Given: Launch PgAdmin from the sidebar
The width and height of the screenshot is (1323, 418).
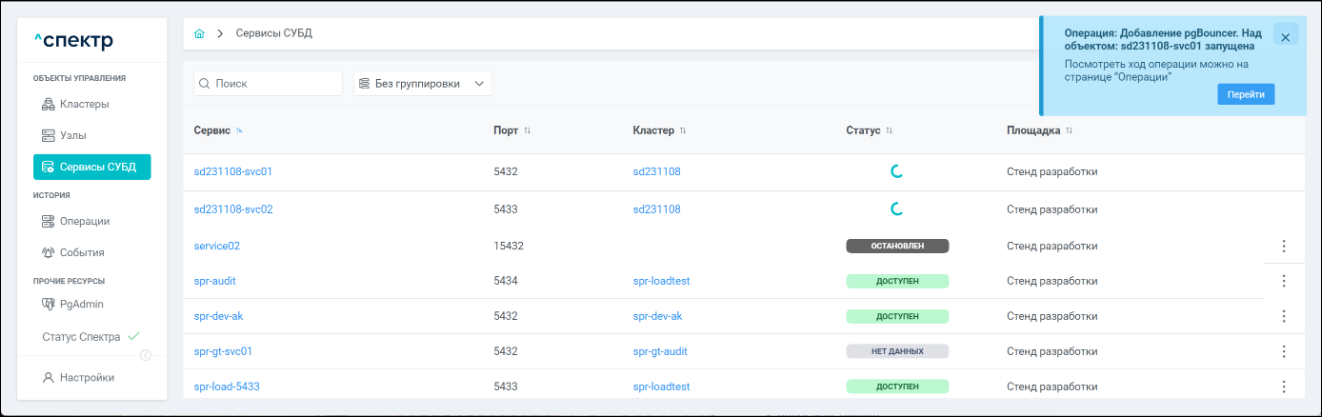Looking at the screenshot, I should pos(82,304).
